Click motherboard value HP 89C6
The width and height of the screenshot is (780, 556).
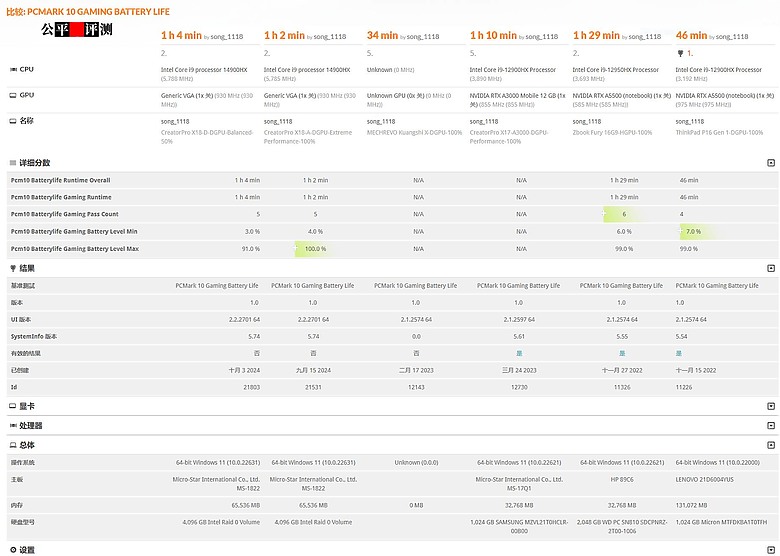click(622, 479)
